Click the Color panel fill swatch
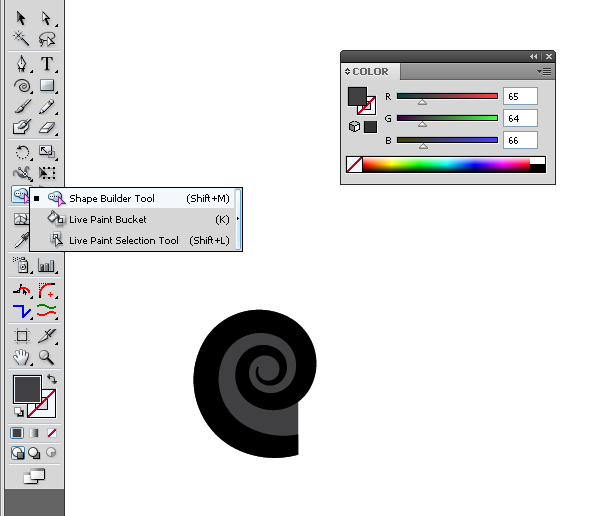 pyautogui.click(x=357, y=96)
